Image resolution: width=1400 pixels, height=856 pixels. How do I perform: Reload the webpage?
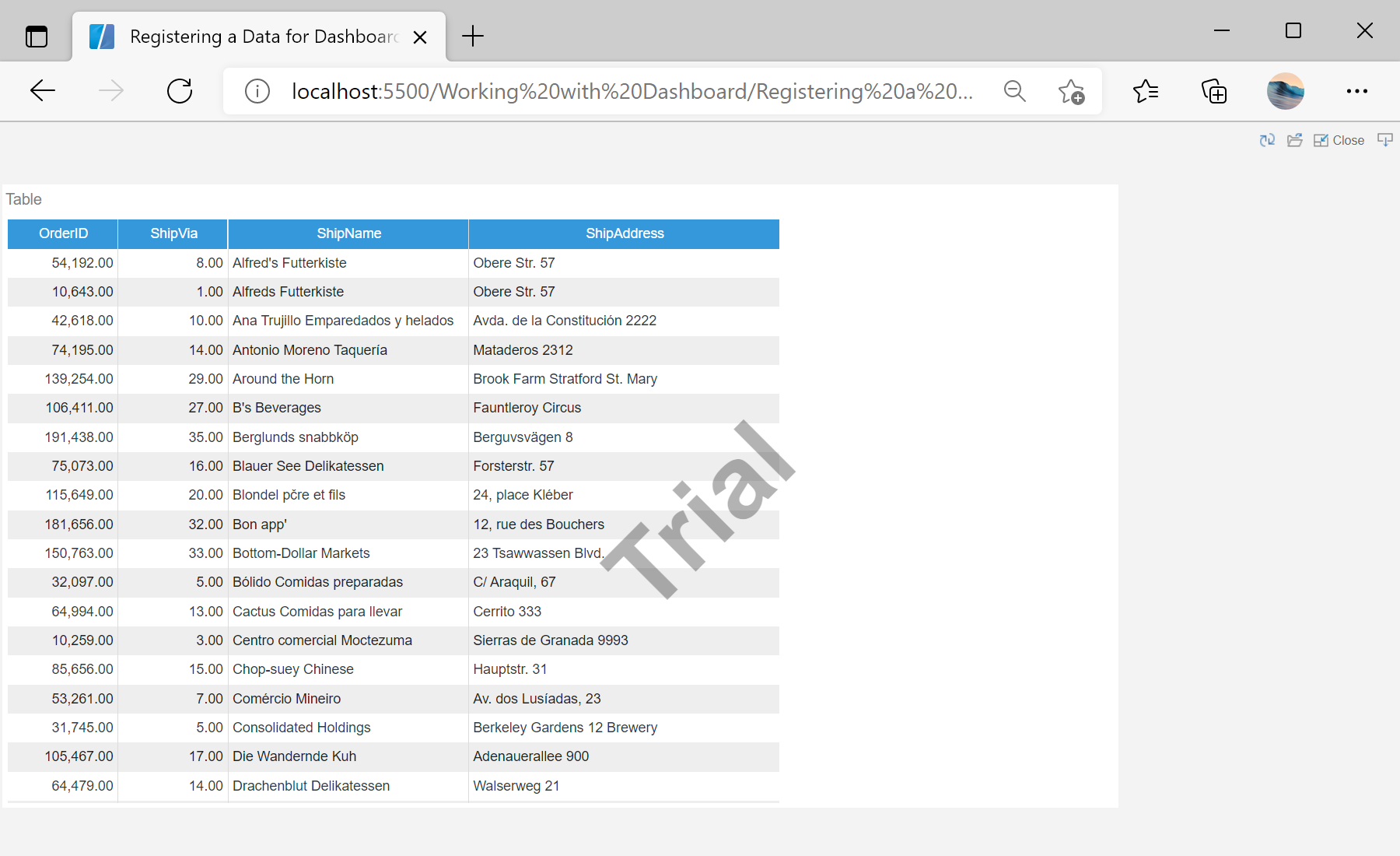coord(179,91)
